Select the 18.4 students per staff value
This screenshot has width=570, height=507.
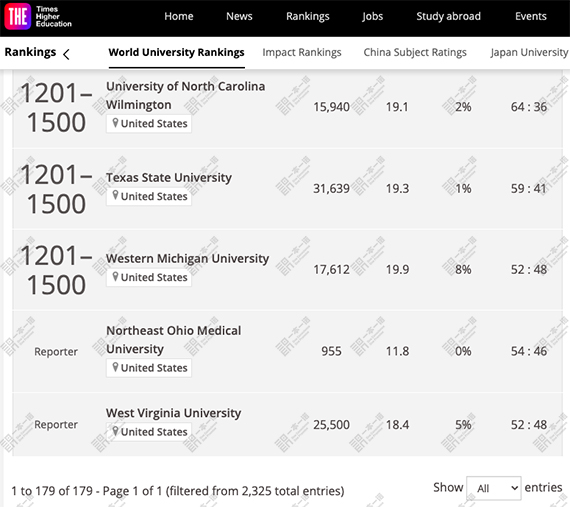397,424
